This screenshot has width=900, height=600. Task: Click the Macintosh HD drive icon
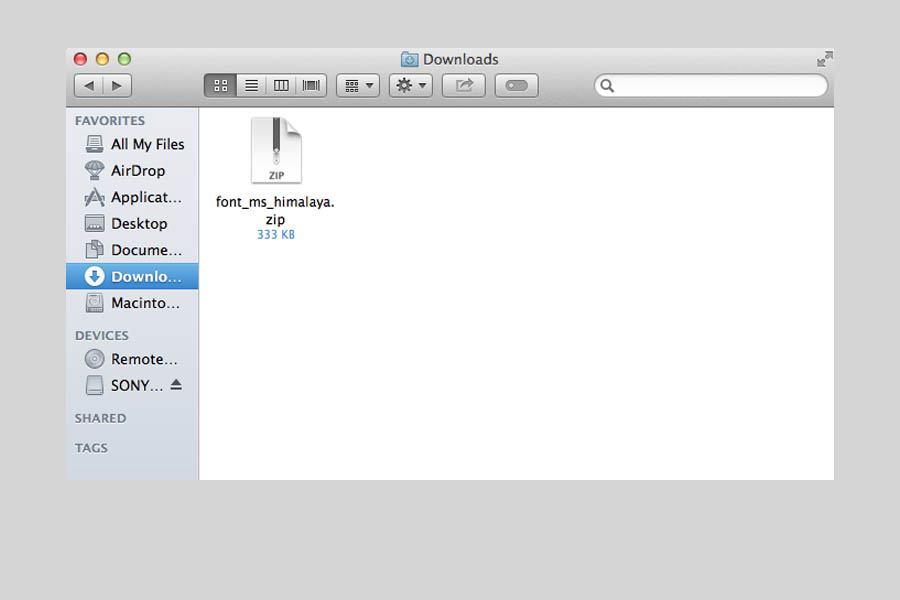tap(95, 303)
